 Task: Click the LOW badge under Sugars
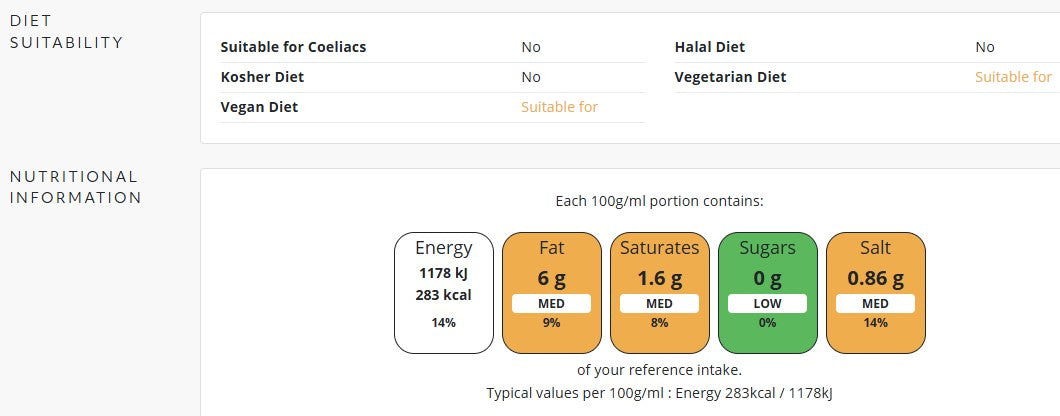click(x=767, y=304)
